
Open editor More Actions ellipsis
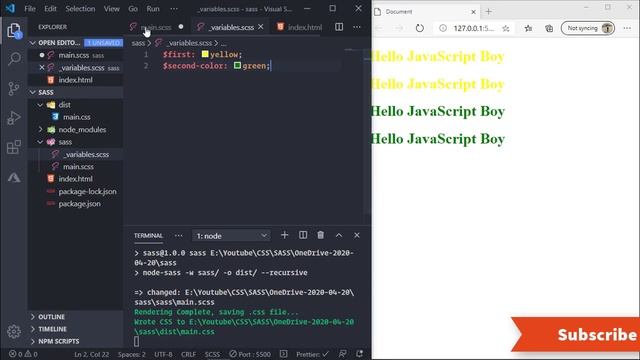pos(357,27)
